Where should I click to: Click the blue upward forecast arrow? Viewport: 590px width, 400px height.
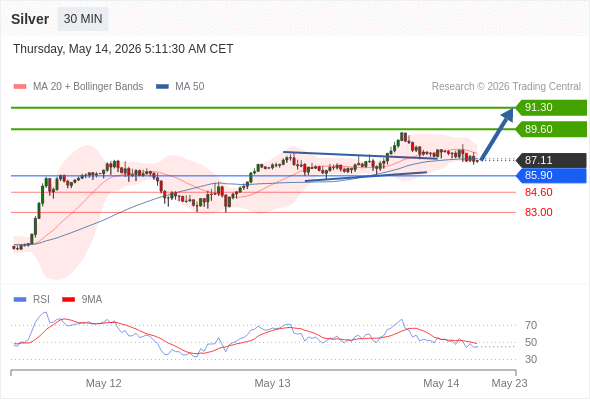tap(497, 135)
